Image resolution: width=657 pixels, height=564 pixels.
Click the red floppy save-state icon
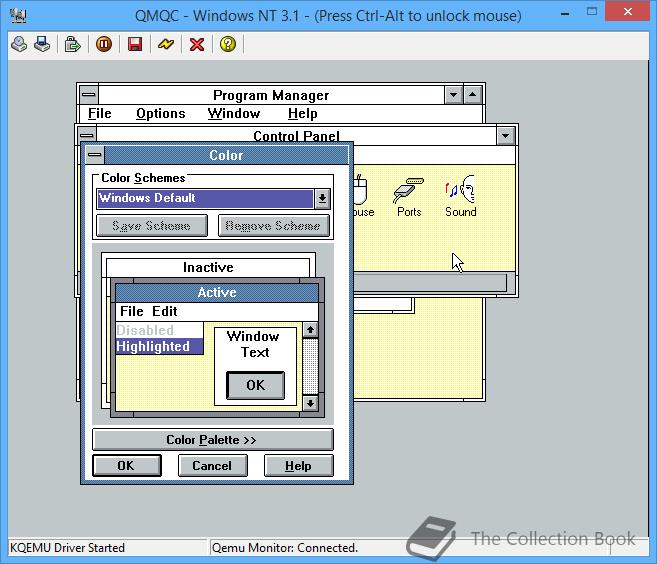[x=135, y=44]
